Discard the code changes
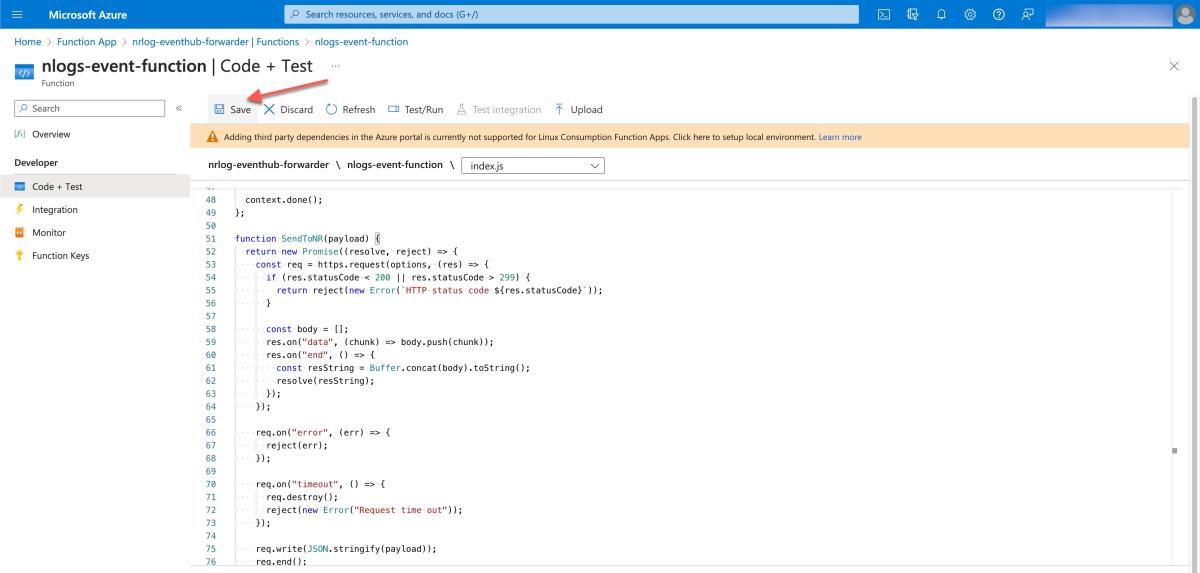 click(x=288, y=110)
